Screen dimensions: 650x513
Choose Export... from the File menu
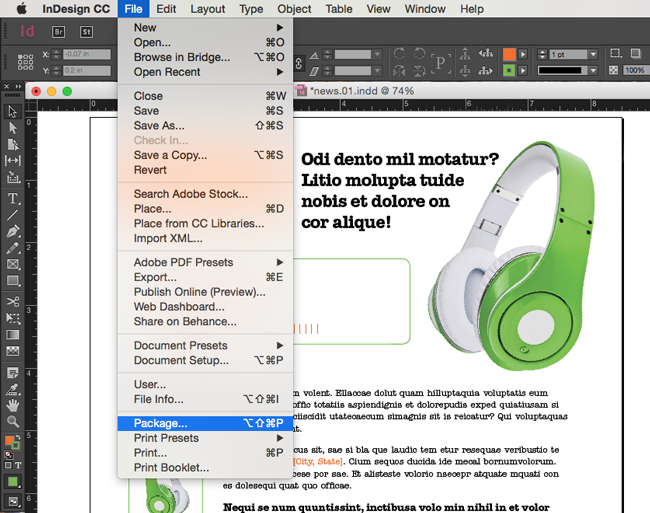[x=205, y=277]
